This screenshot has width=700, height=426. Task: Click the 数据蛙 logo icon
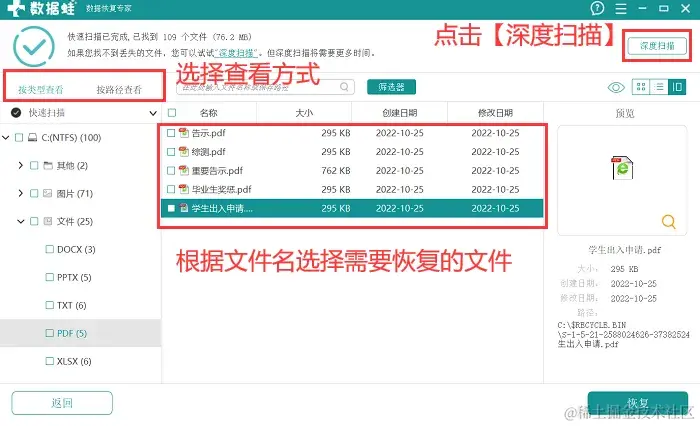tap(16, 8)
